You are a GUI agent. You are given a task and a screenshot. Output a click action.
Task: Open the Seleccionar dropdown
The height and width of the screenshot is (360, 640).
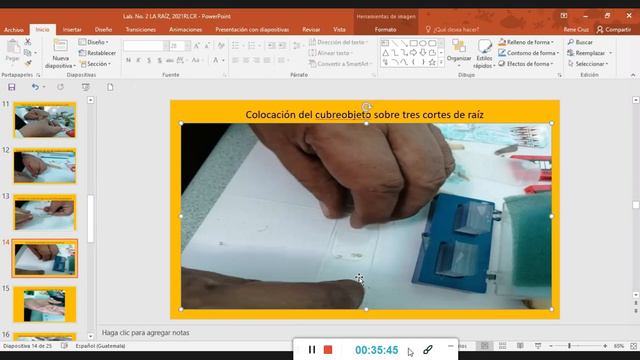(x=588, y=64)
